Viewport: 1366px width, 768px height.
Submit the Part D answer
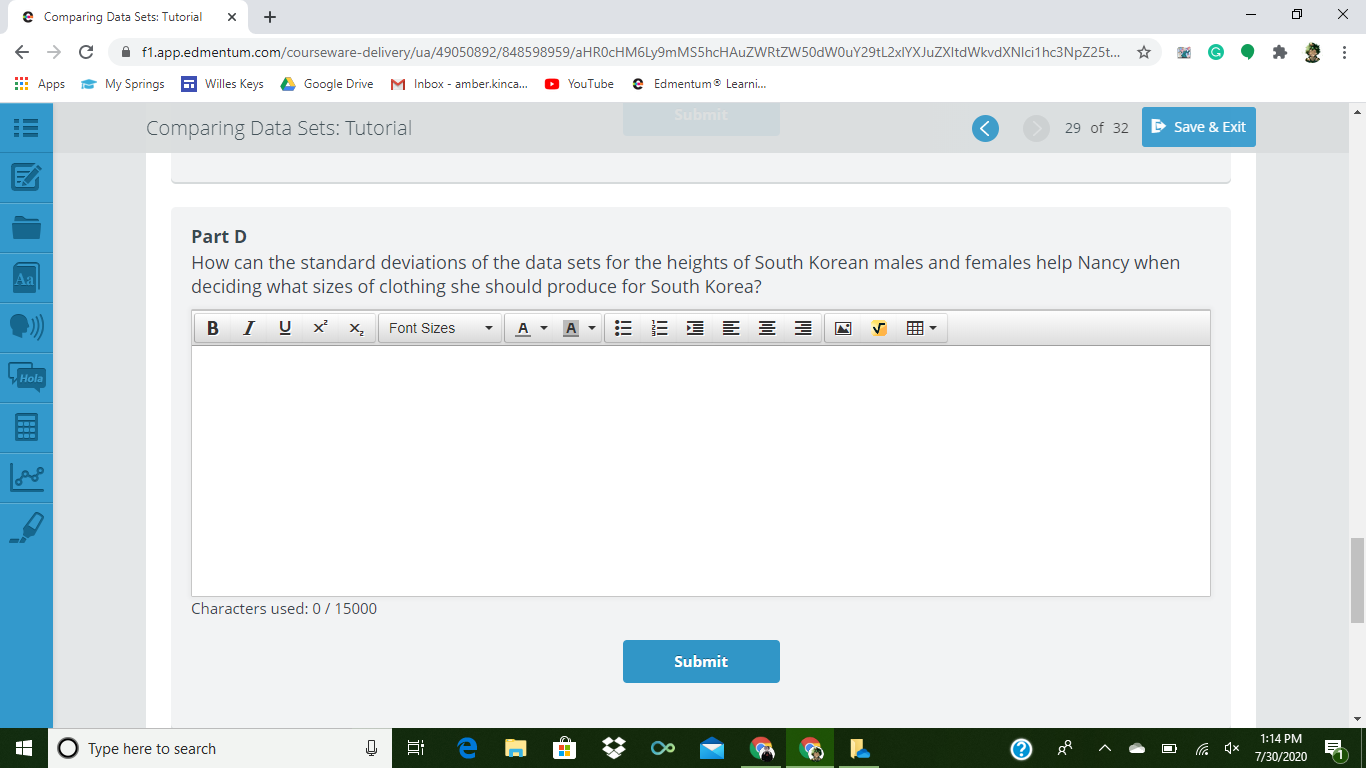tap(701, 662)
